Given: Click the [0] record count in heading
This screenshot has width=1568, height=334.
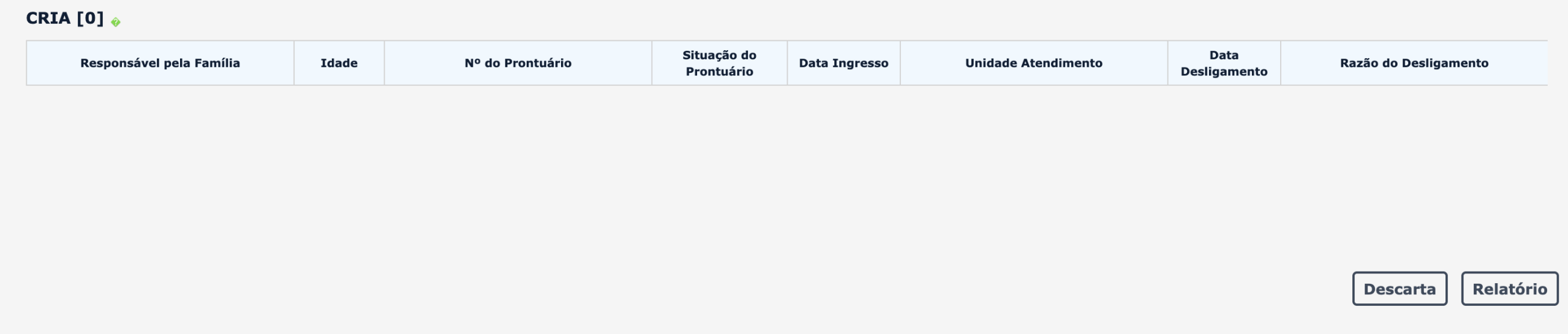Looking at the screenshot, I should tap(90, 18).
